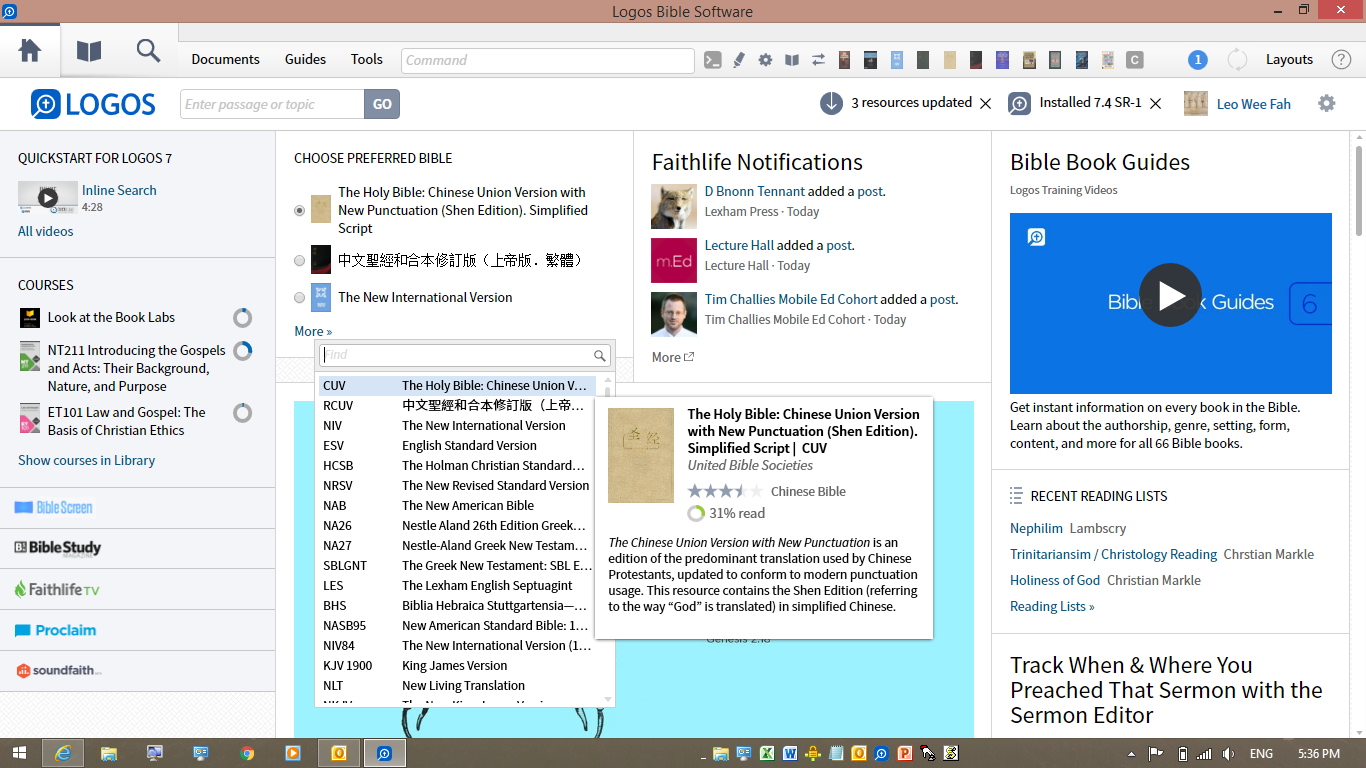
Task: Choose NRSV in the Bible list
Action: pos(458,485)
